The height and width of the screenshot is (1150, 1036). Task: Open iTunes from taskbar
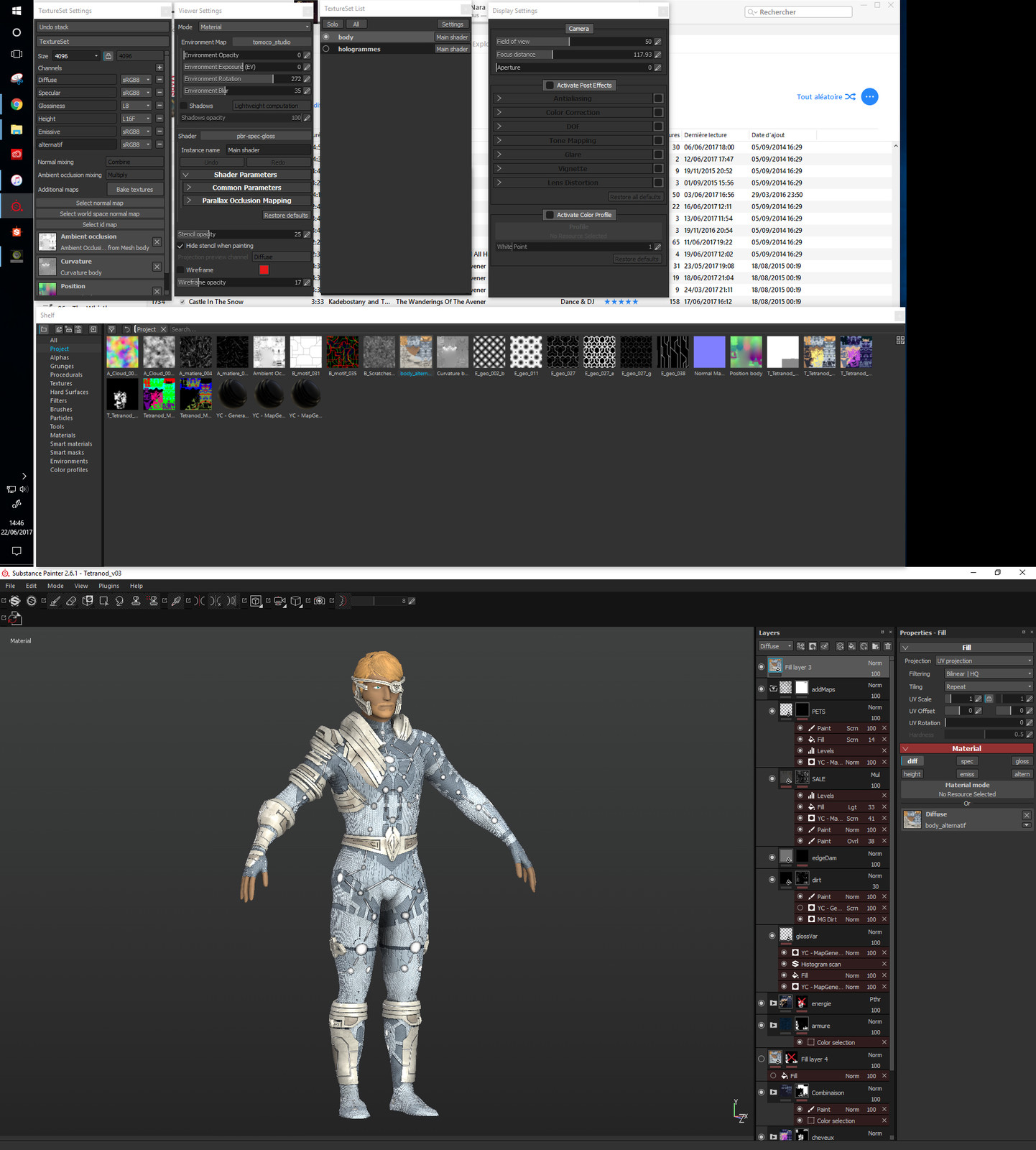coord(17,180)
